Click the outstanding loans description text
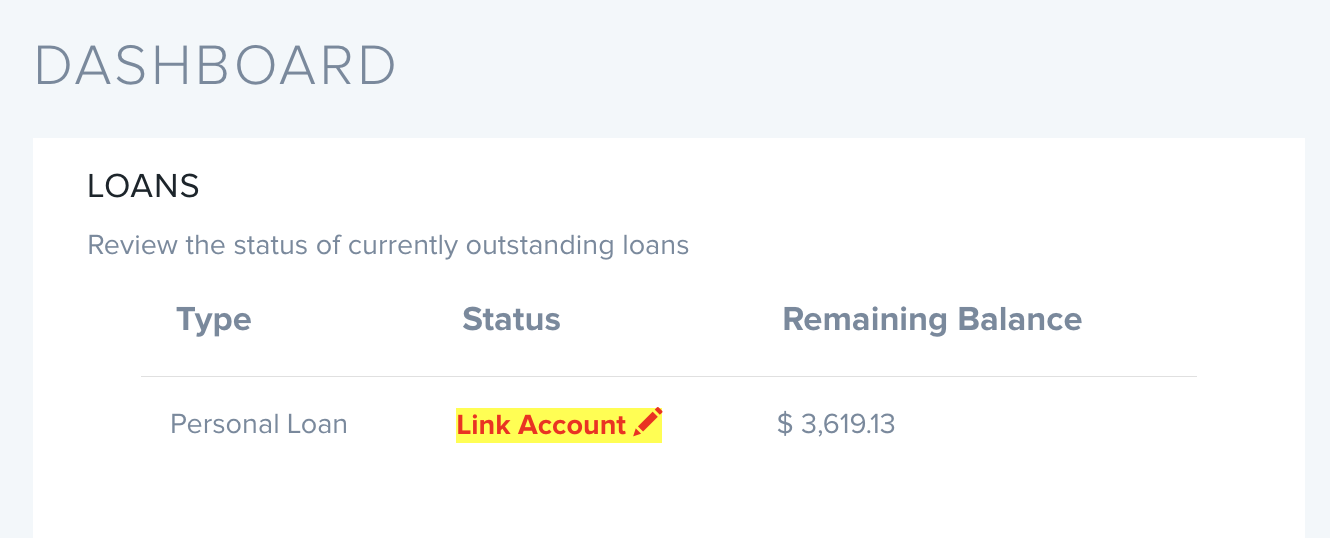Screen dimensions: 1330x538 388,245
